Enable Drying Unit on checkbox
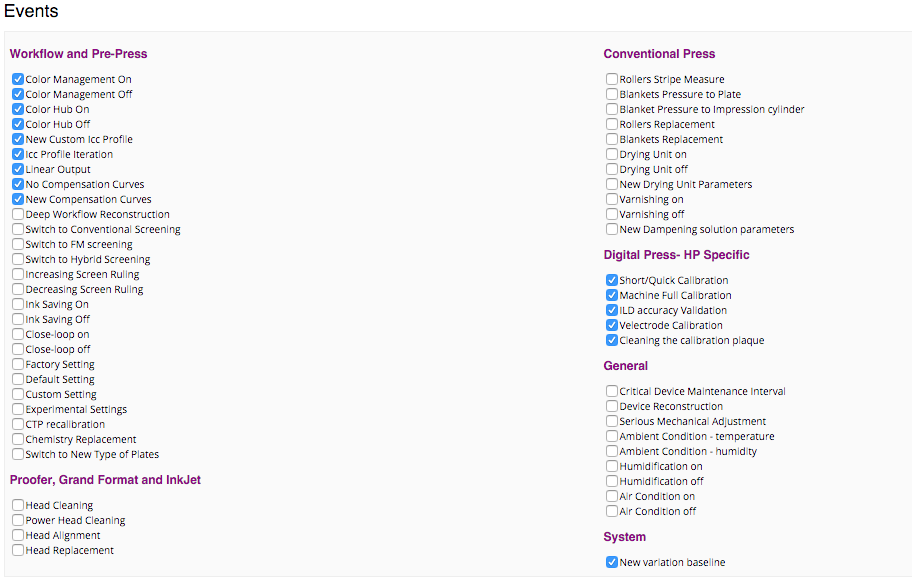This screenshot has height=583, width=912. point(612,154)
